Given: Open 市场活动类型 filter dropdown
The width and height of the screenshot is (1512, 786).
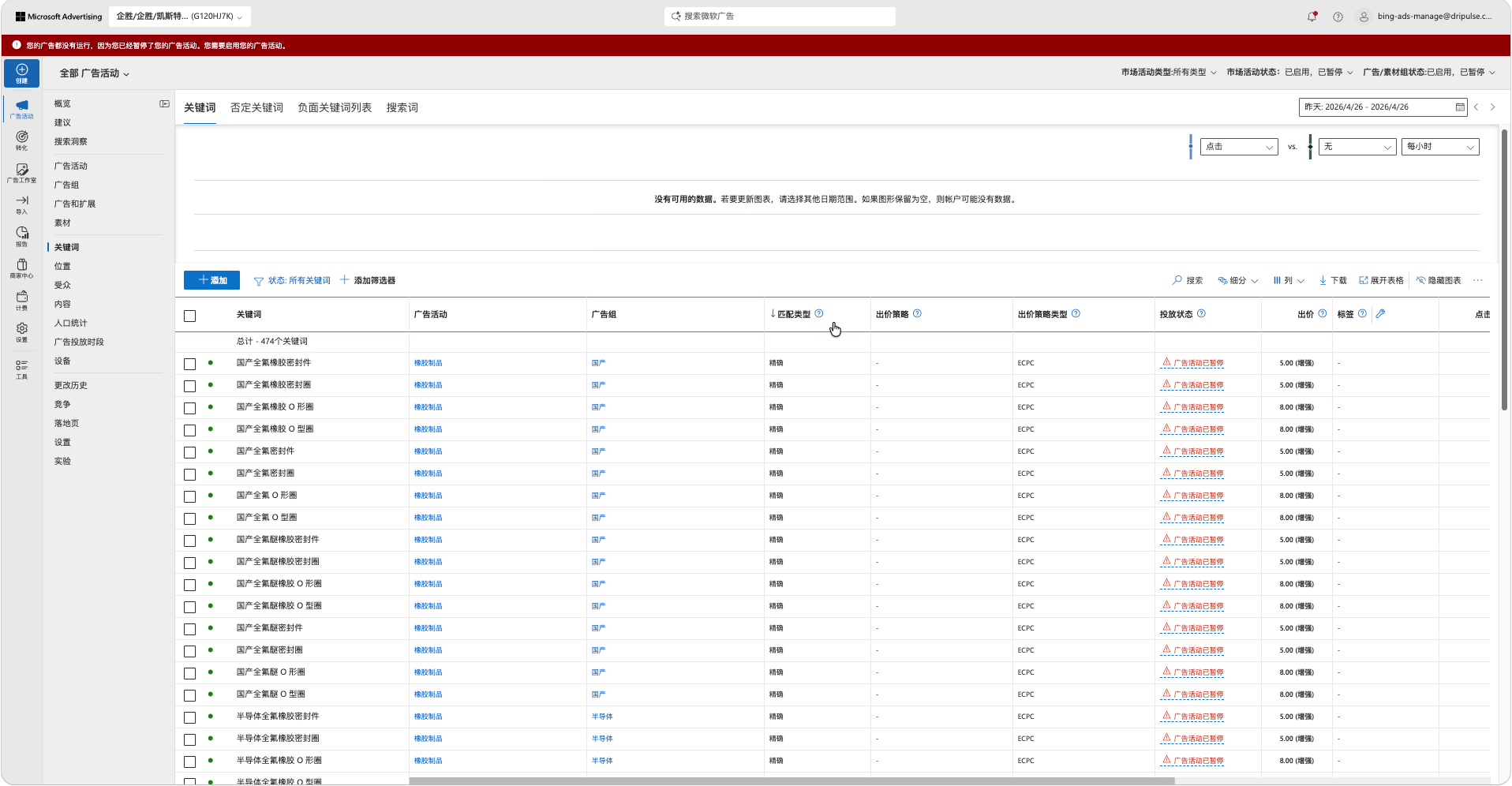Looking at the screenshot, I should pyautogui.click(x=1169, y=72).
